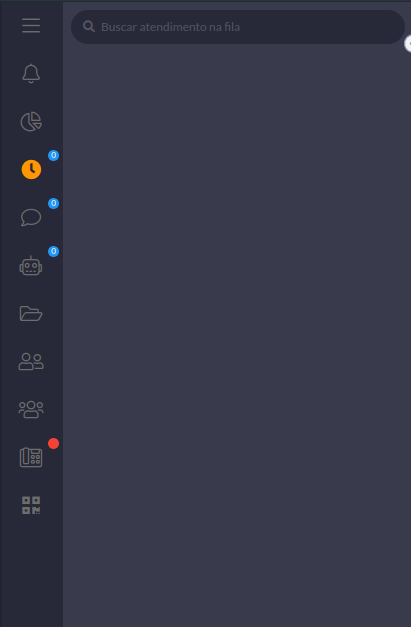411x627 pixels.
Task: Click the magnifier icon in the search bar
Action: 89,27
